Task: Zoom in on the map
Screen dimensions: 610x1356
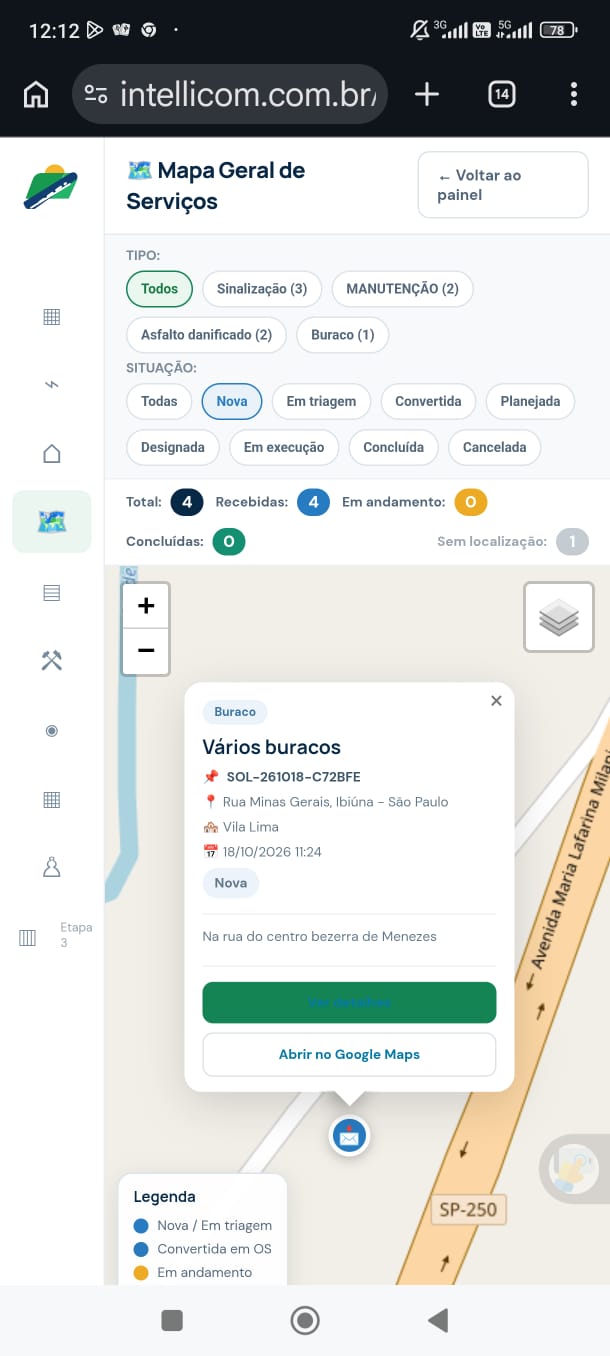Action: pyautogui.click(x=146, y=606)
